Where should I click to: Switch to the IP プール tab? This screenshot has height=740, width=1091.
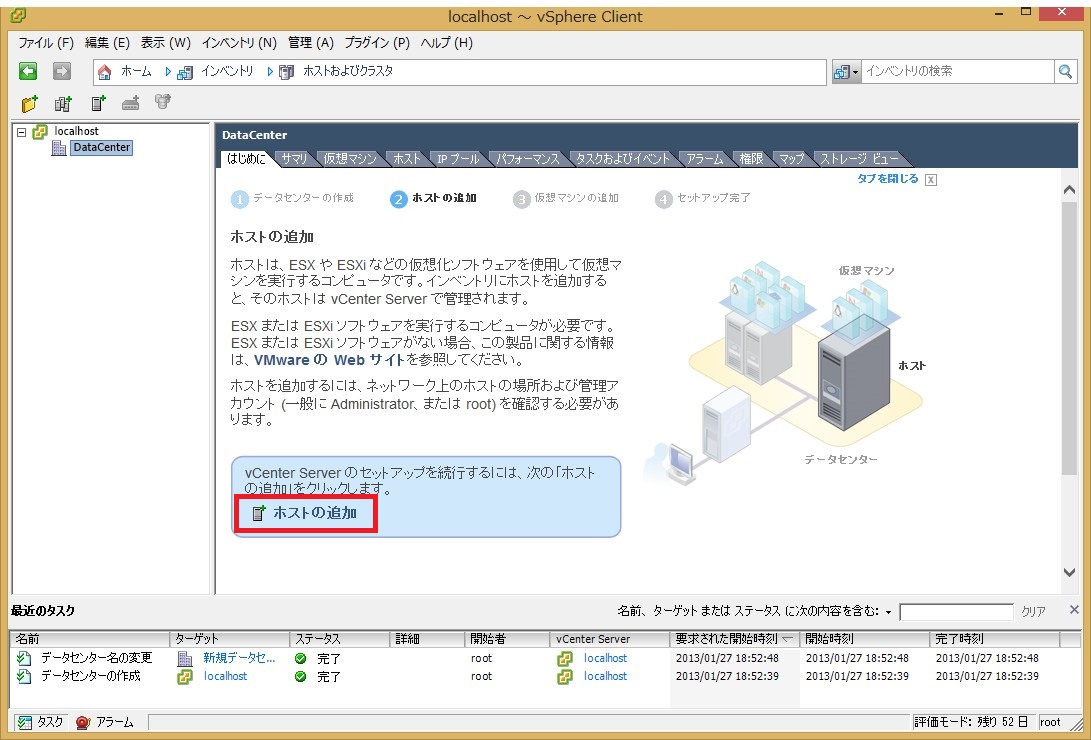pos(458,159)
